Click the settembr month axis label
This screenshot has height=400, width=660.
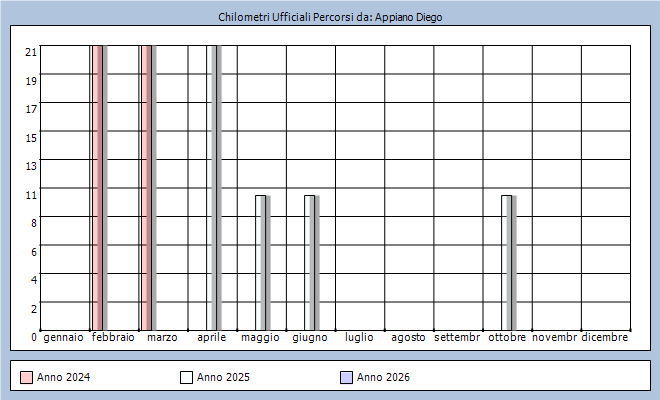point(458,338)
